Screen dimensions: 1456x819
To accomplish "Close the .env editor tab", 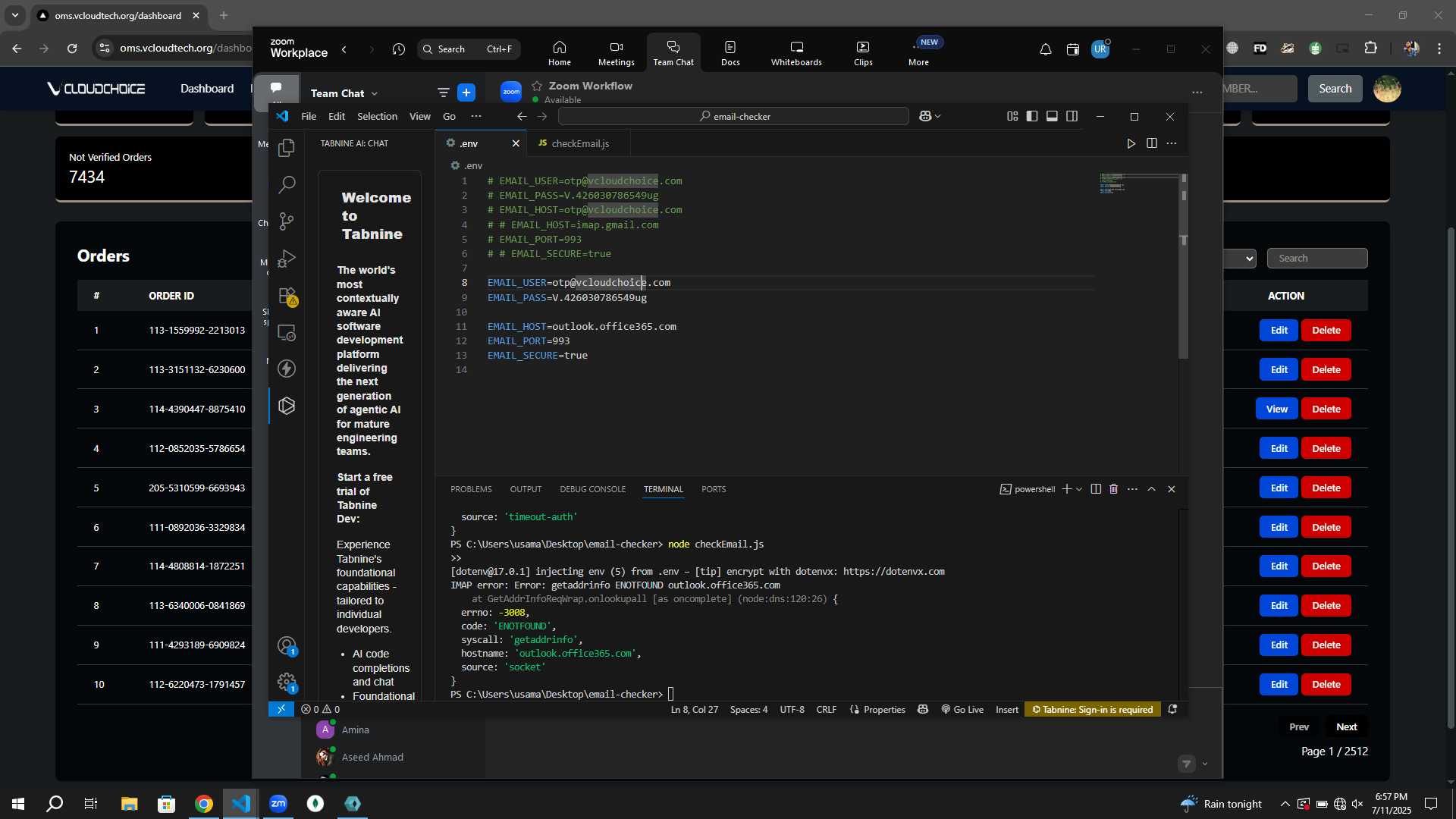I will point(516,143).
